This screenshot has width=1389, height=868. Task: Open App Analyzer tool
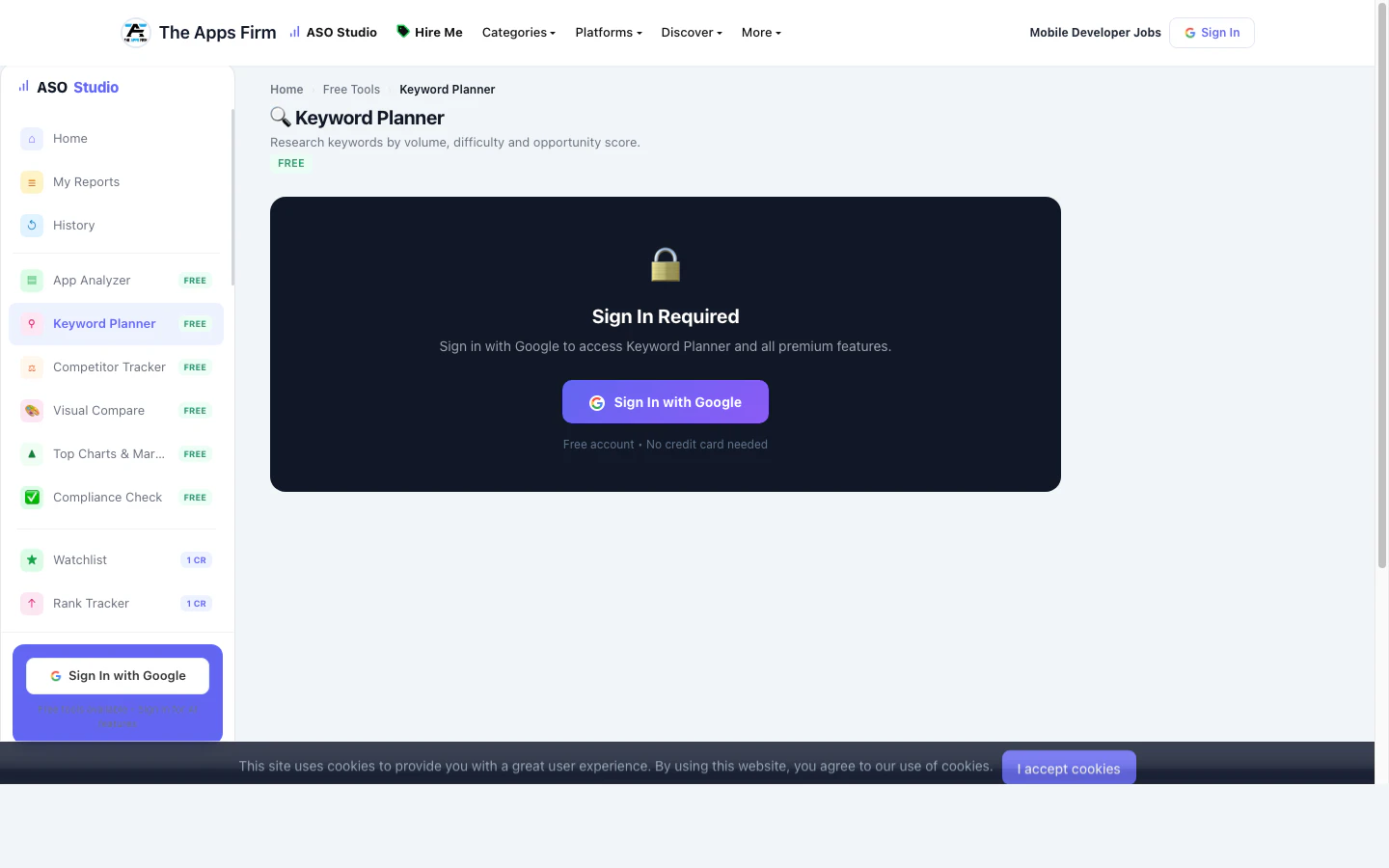pyautogui.click(x=116, y=281)
